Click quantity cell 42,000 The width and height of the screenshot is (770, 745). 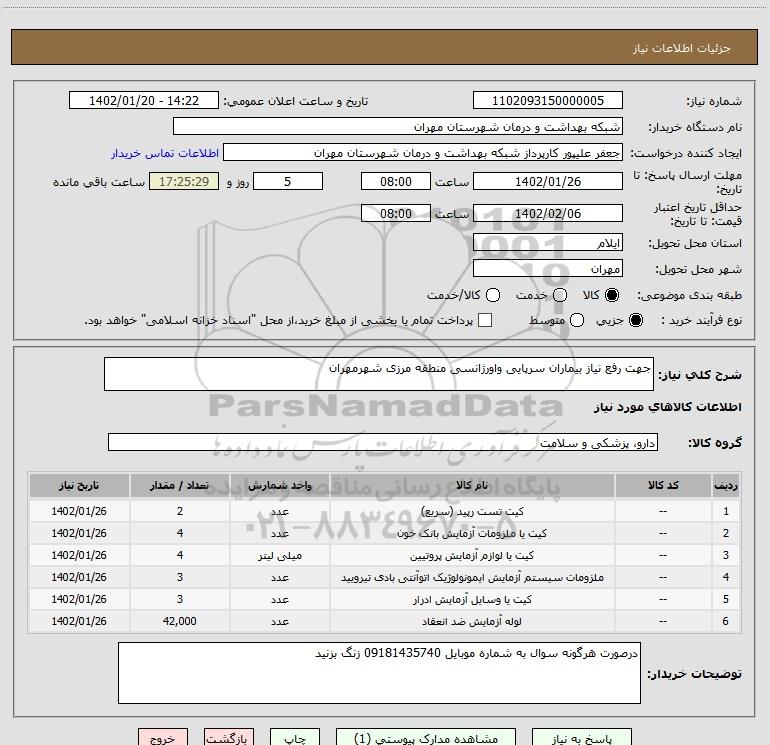180,621
